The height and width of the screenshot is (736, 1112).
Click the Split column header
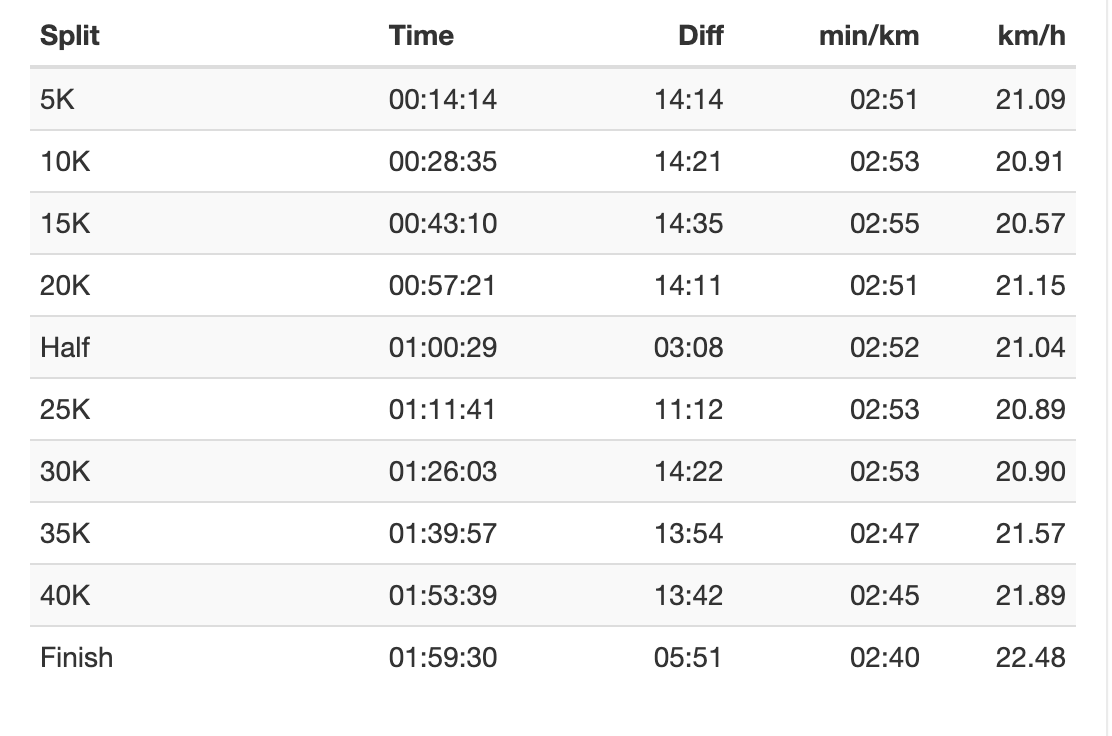tap(70, 36)
